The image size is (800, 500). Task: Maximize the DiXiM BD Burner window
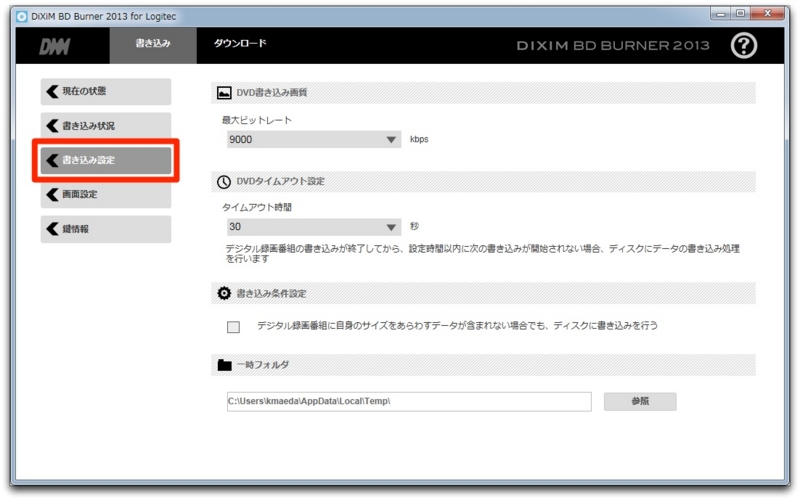pyautogui.click(x=740, y=14)
